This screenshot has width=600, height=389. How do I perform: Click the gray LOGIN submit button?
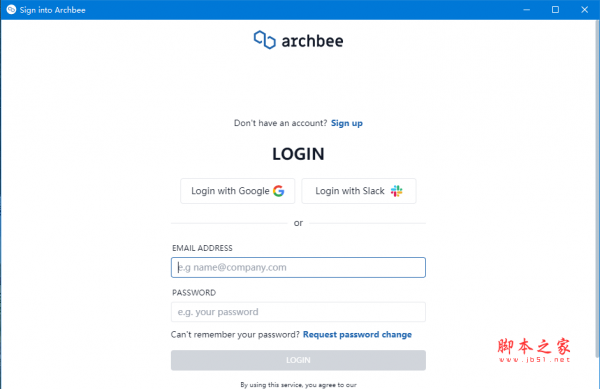point(298,360)
